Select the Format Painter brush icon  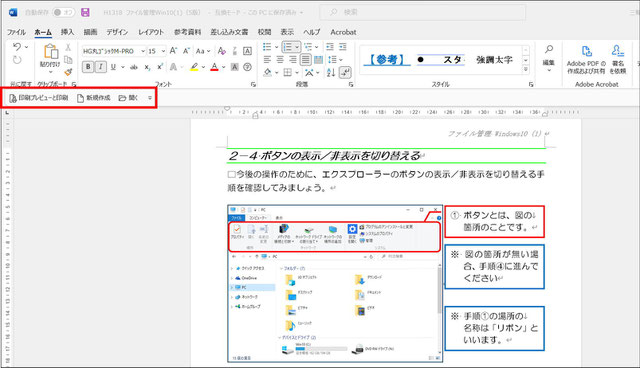68,72
